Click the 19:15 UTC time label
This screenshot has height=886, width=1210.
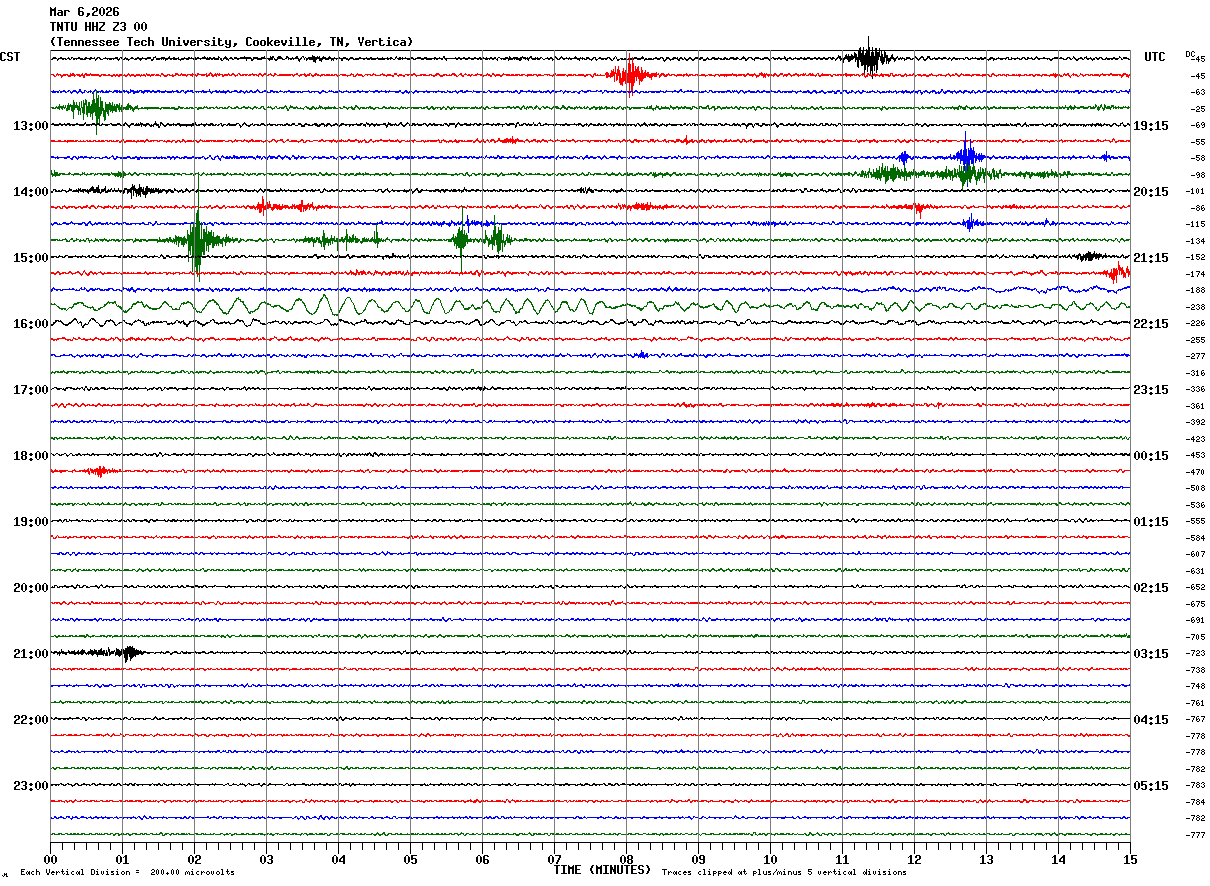click(x=1151, y=126)
